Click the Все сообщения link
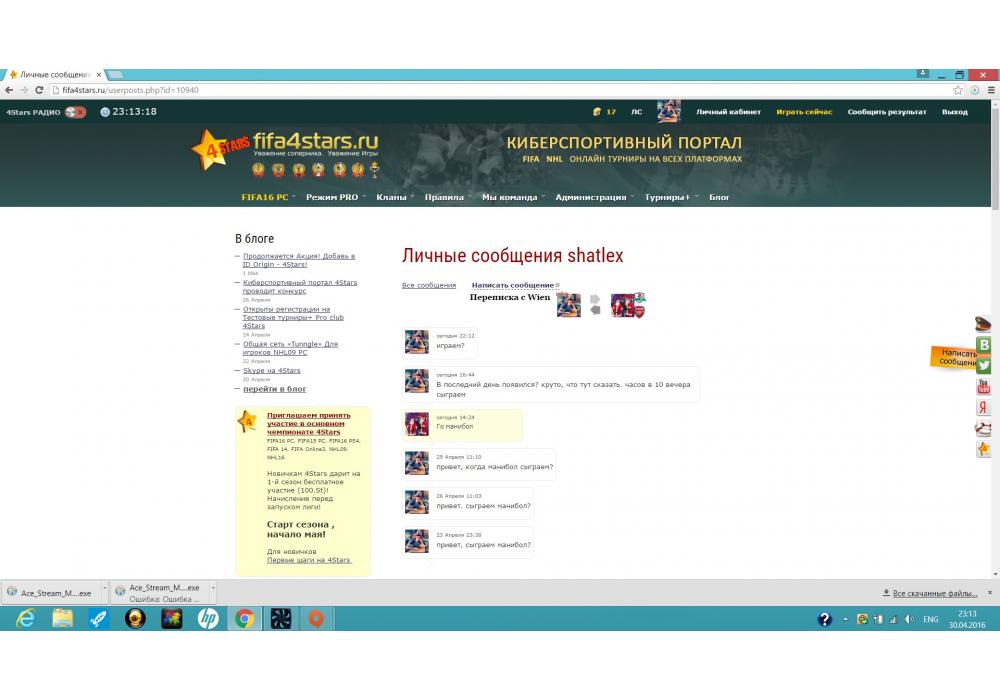 pos(428,286)
